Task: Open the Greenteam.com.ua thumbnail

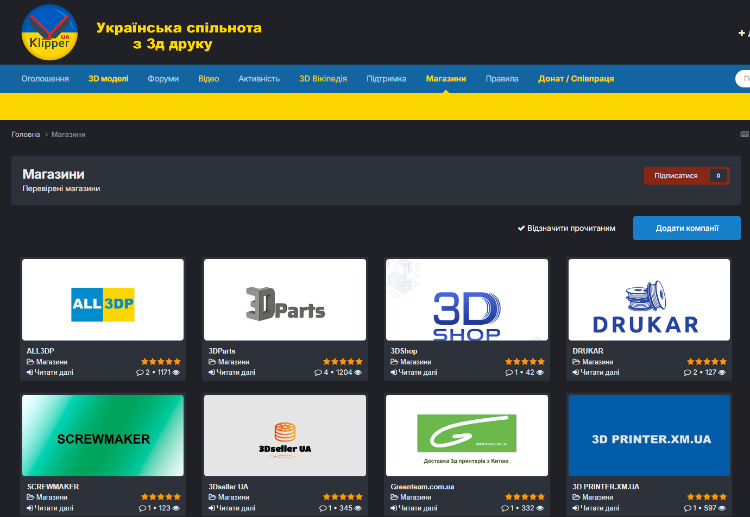Action: pyautogui.click(x=467, y=435)
